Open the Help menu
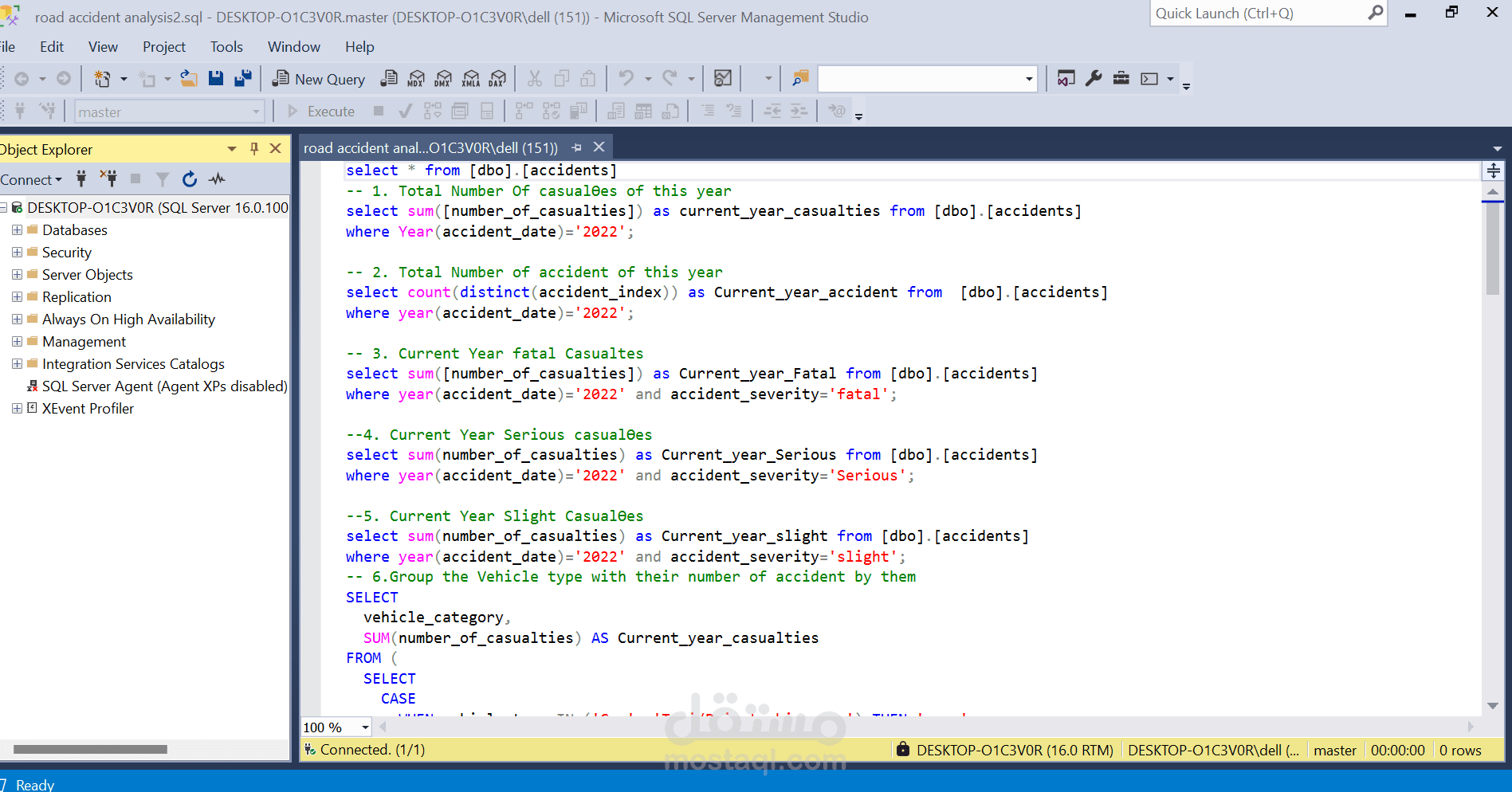 click(x=359, y=47)
